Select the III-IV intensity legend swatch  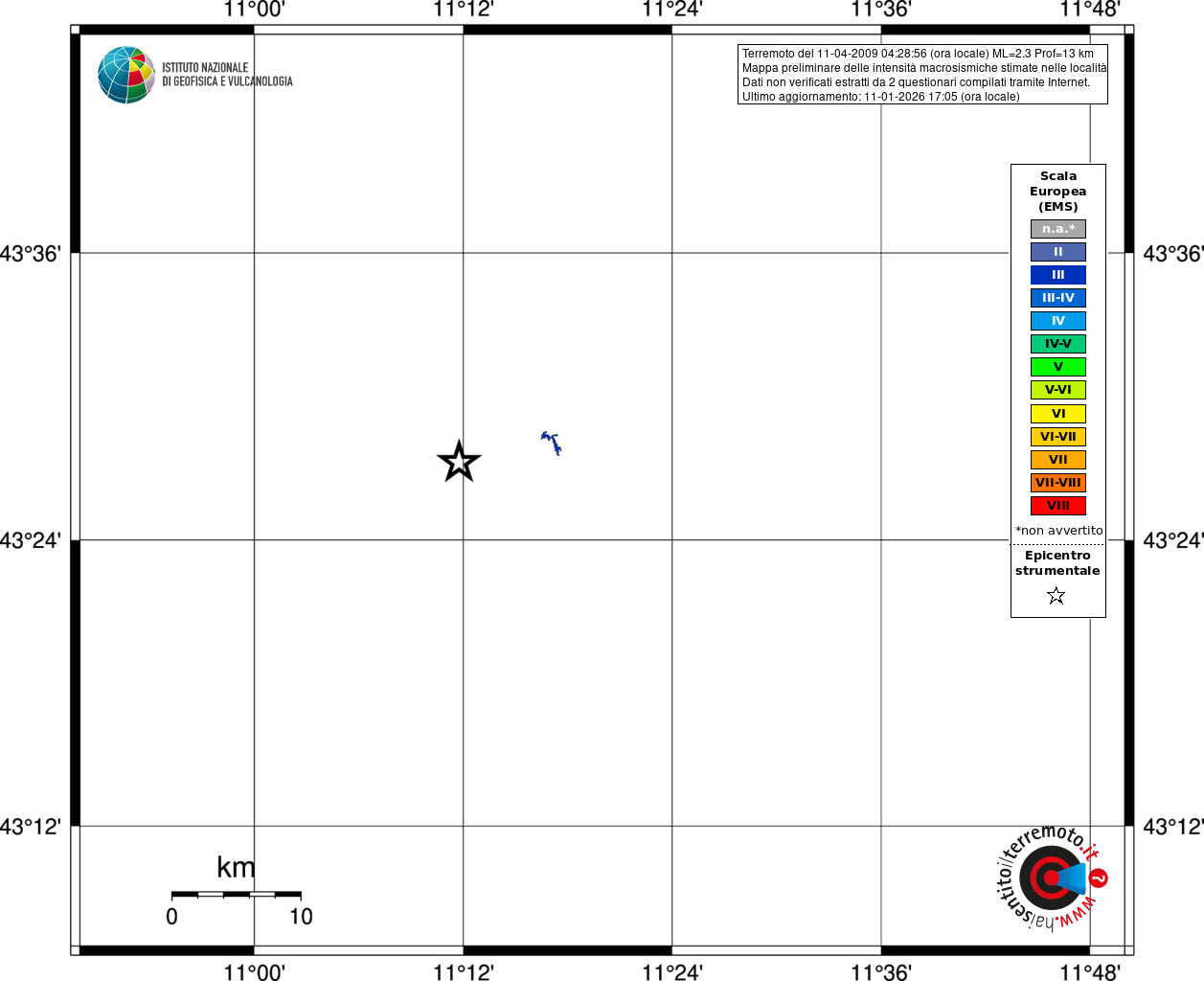[1058, 298]
